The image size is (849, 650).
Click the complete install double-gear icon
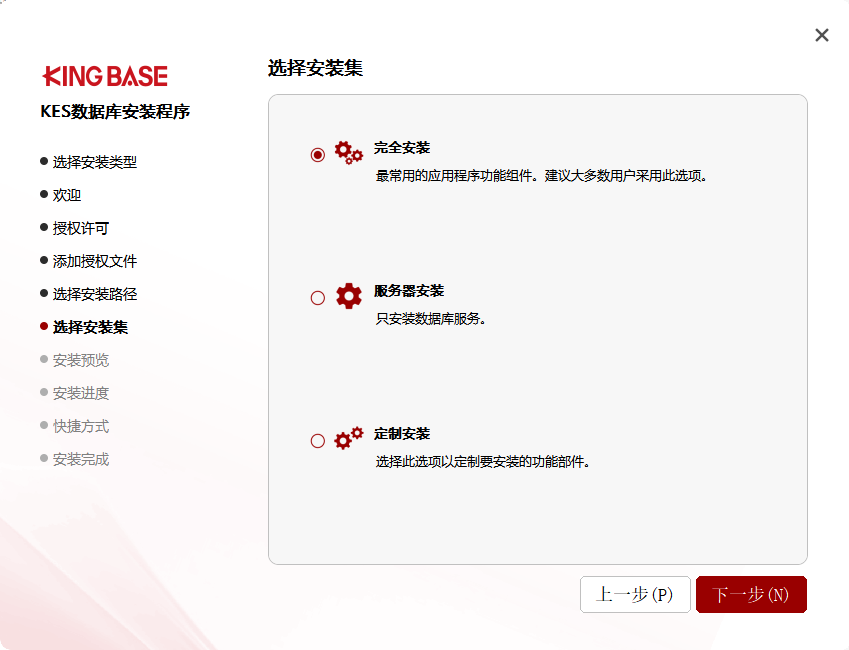(x=348, y=153)
